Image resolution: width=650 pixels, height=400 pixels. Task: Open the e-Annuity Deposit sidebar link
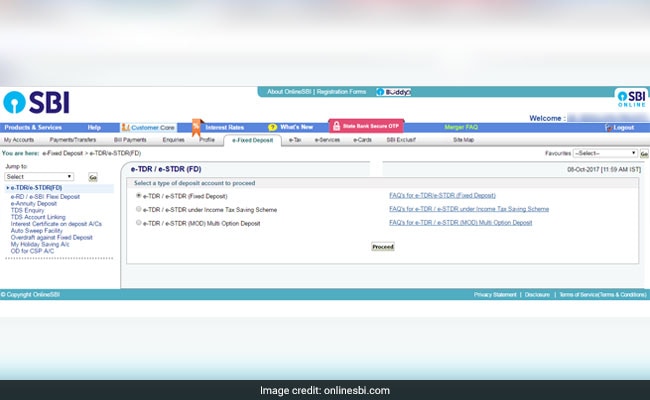click(34, 204)
